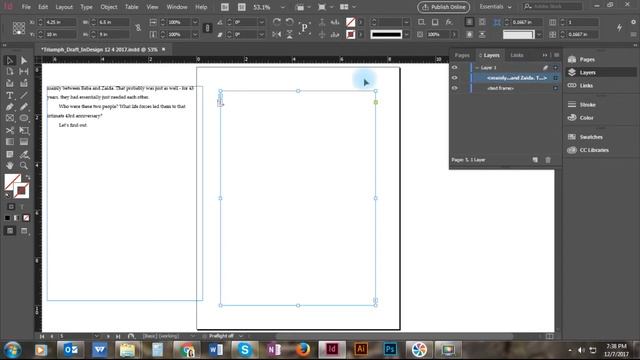Open stroke style dropdown

[406, 35]
